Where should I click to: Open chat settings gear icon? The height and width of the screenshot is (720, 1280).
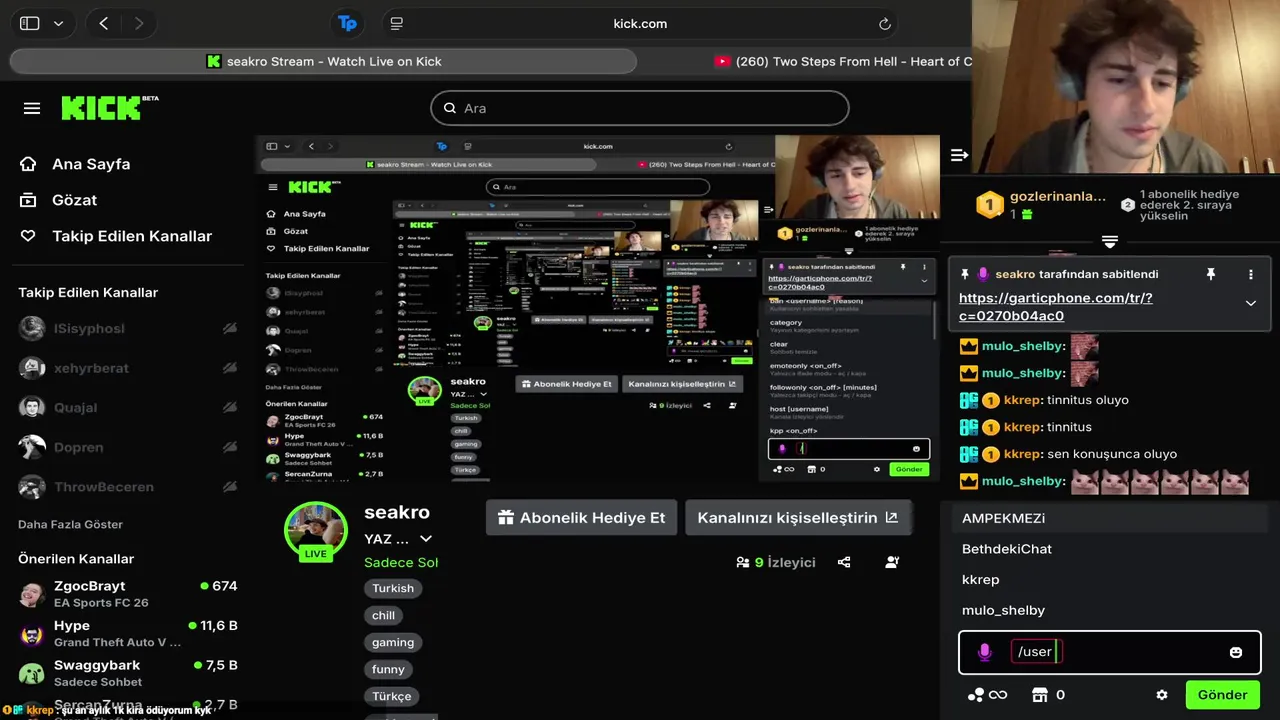coord(1161,695)
